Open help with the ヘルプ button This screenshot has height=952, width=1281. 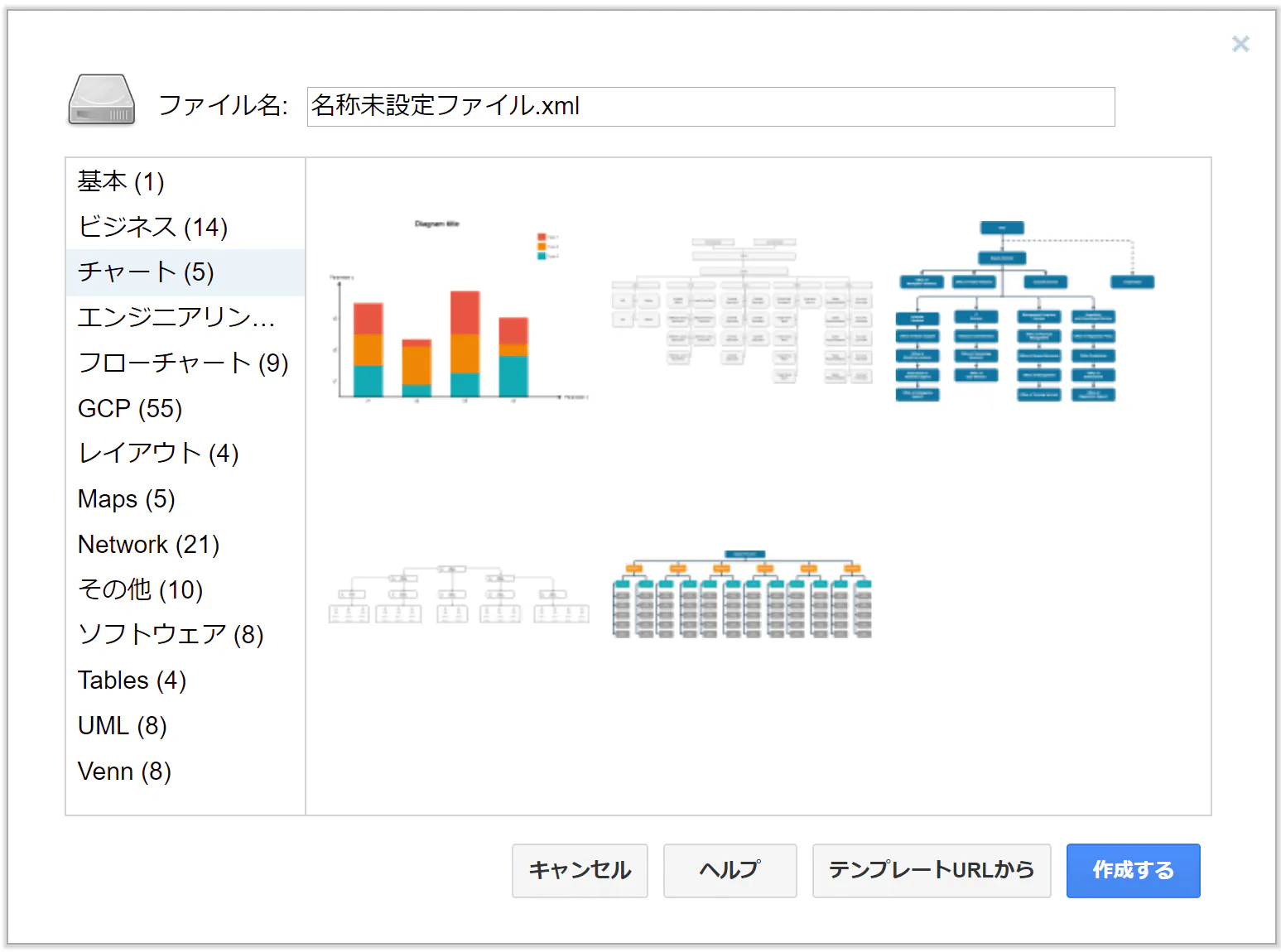coord(730,870)
